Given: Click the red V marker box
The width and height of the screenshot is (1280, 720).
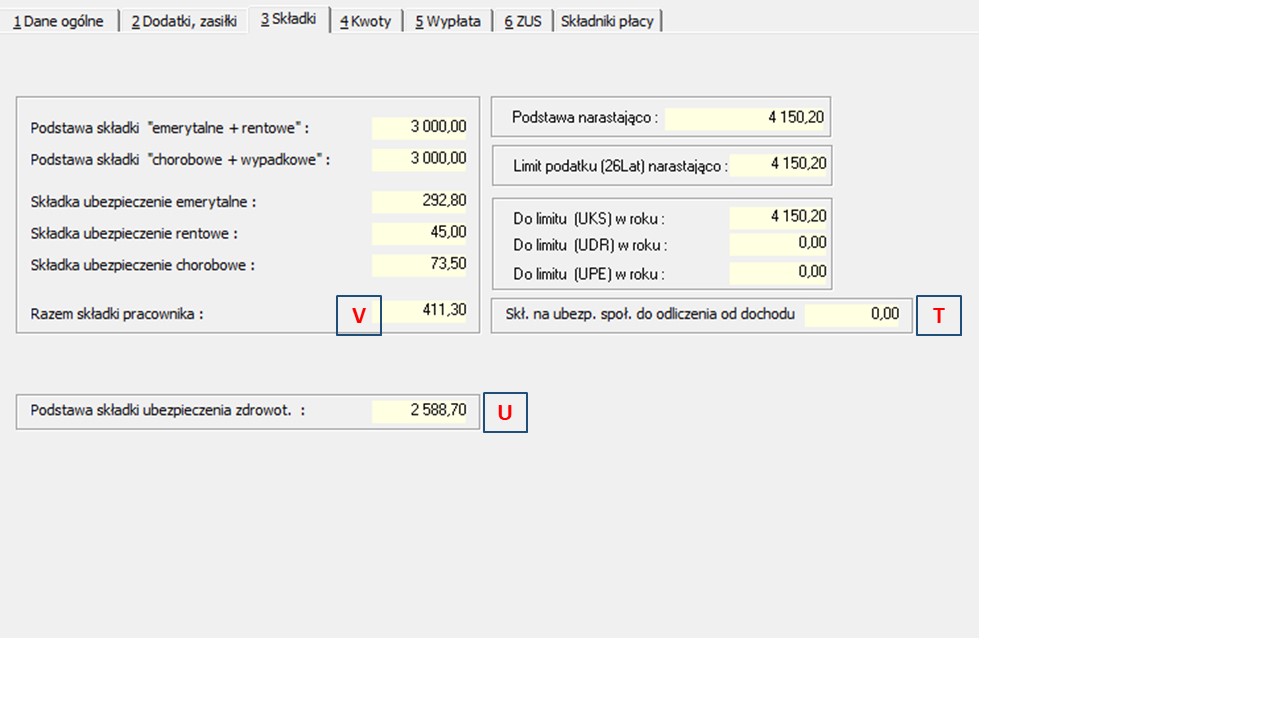Looking at the screenshot, I should (x=359, y=316).
